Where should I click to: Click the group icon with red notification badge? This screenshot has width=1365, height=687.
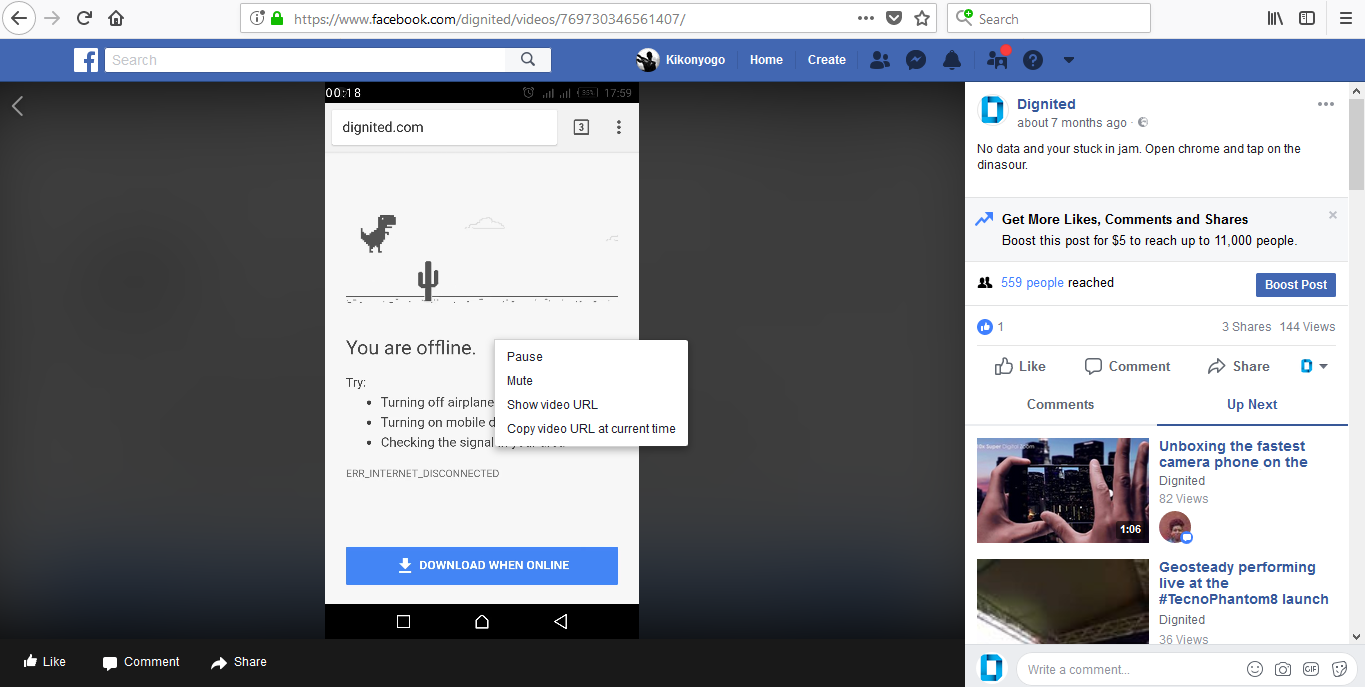(997, 58)
